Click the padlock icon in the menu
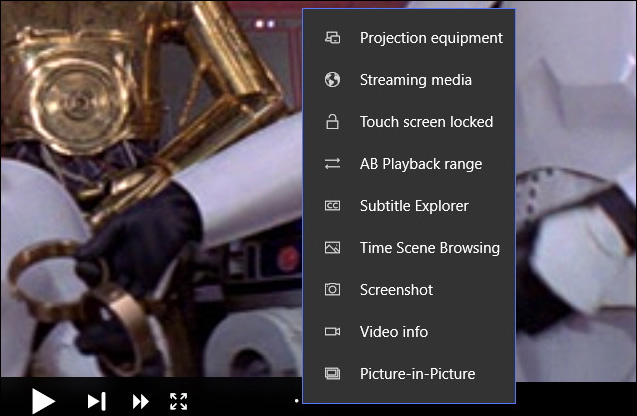Viewport: 637px width, 416px height. (333, 122)
